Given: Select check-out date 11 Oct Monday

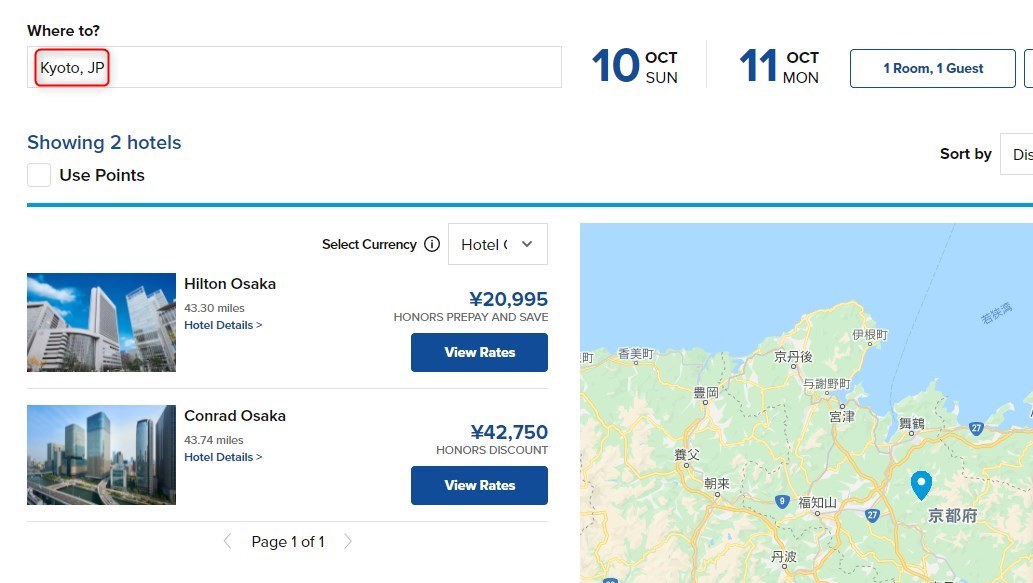Looking at the screenshot, I should coord(779,66).
